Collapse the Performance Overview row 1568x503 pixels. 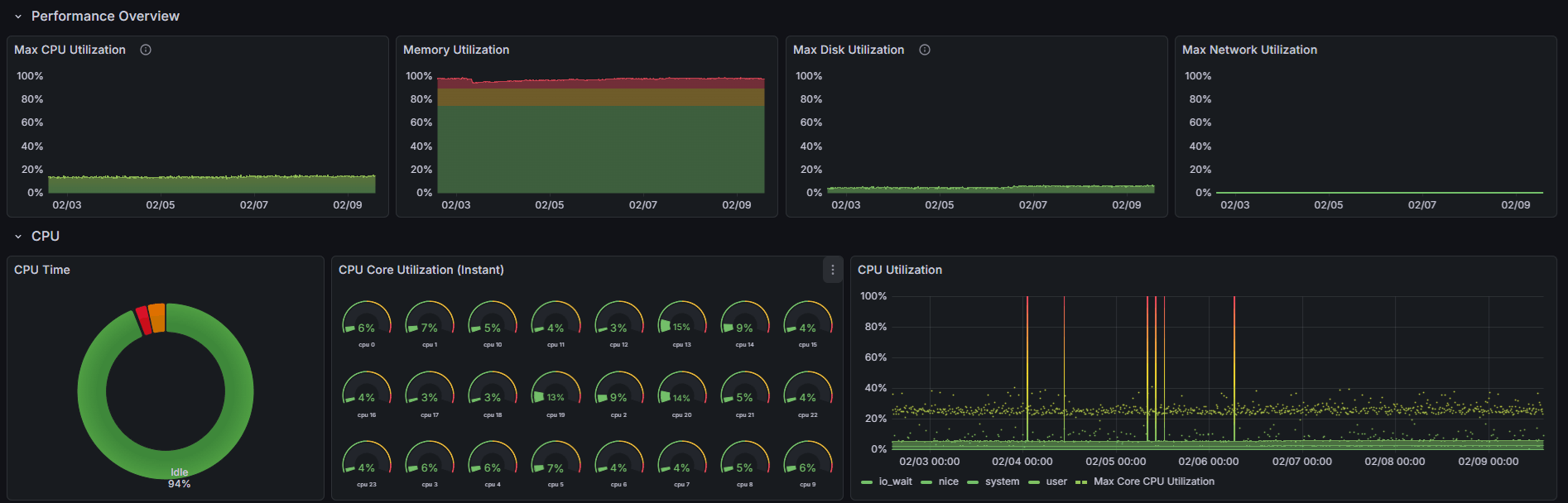(x=18, y=17)
